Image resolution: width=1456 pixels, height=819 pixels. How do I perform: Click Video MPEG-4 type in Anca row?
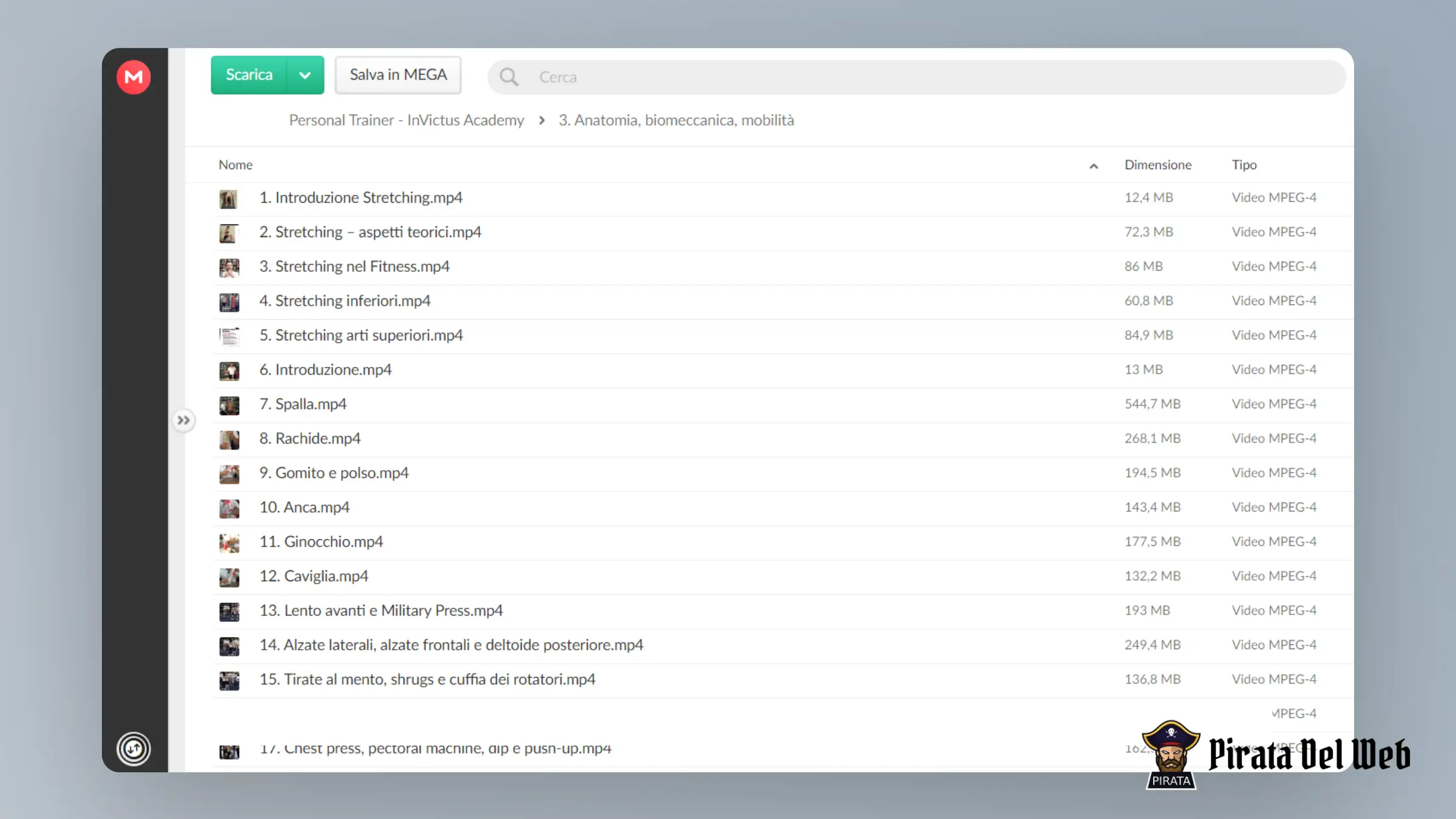(1274, 507)
